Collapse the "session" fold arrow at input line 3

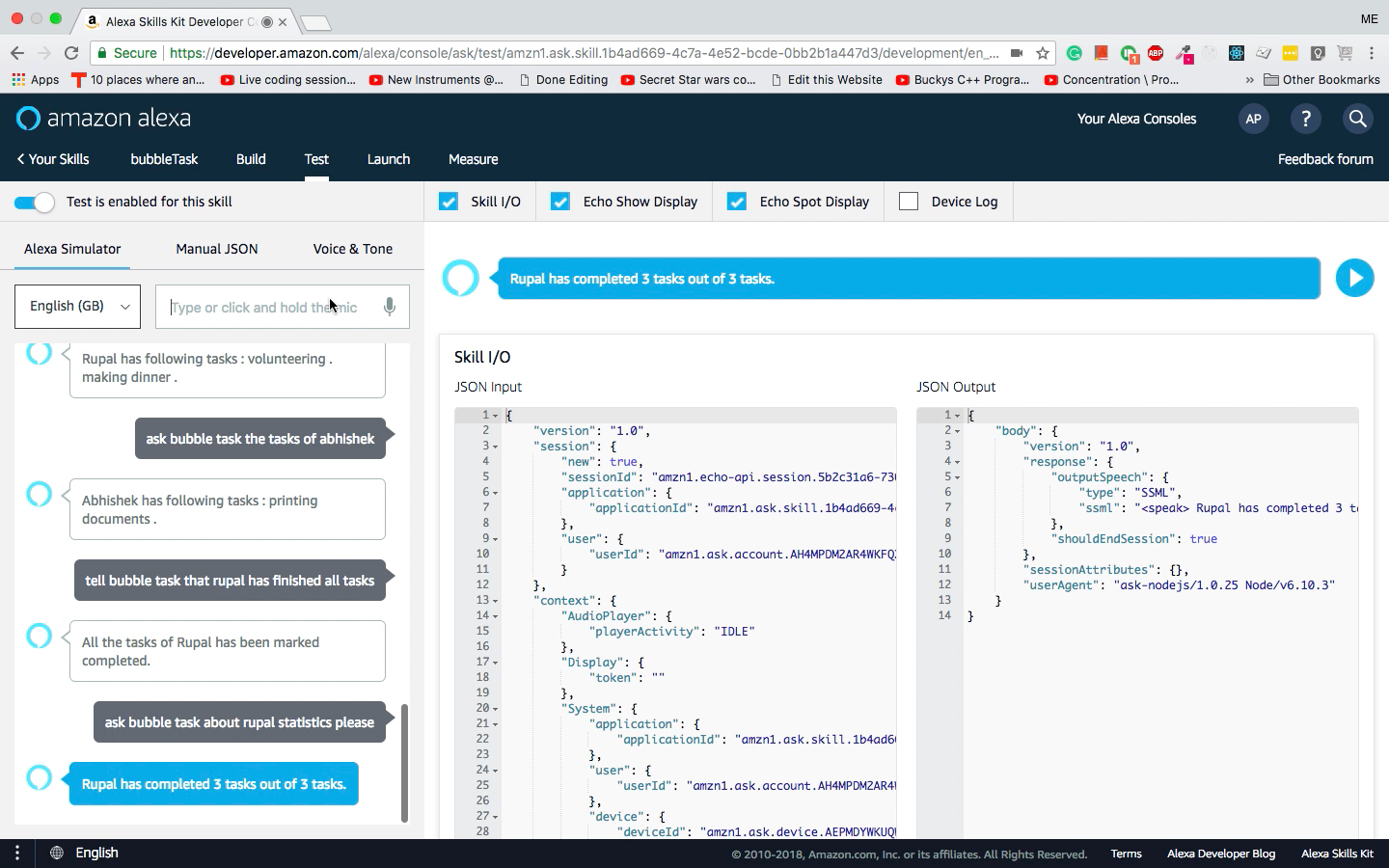coord(496,447)
